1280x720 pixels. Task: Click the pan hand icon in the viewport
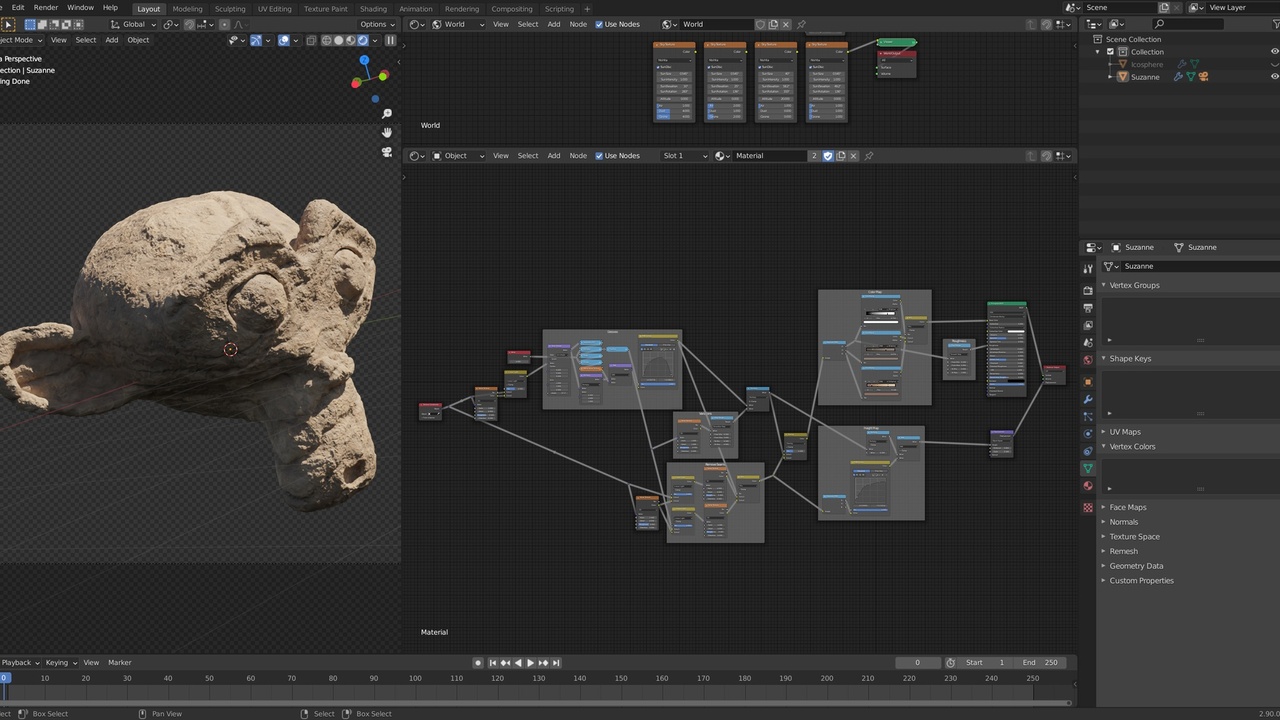click(x=387, y=132)
